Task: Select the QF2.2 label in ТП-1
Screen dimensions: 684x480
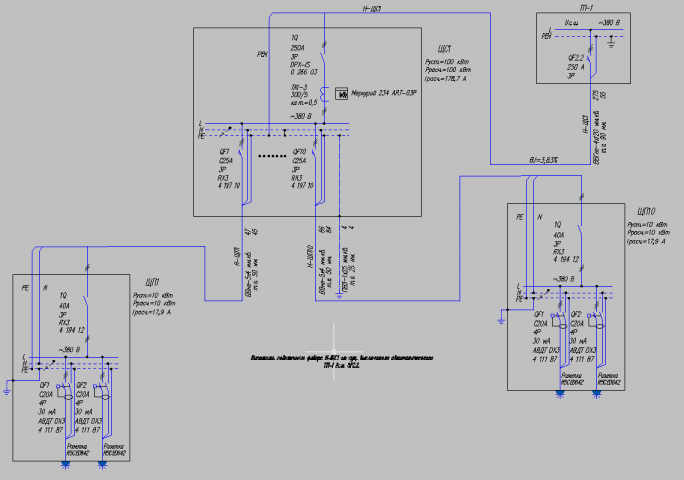Action: pos(576,58)
